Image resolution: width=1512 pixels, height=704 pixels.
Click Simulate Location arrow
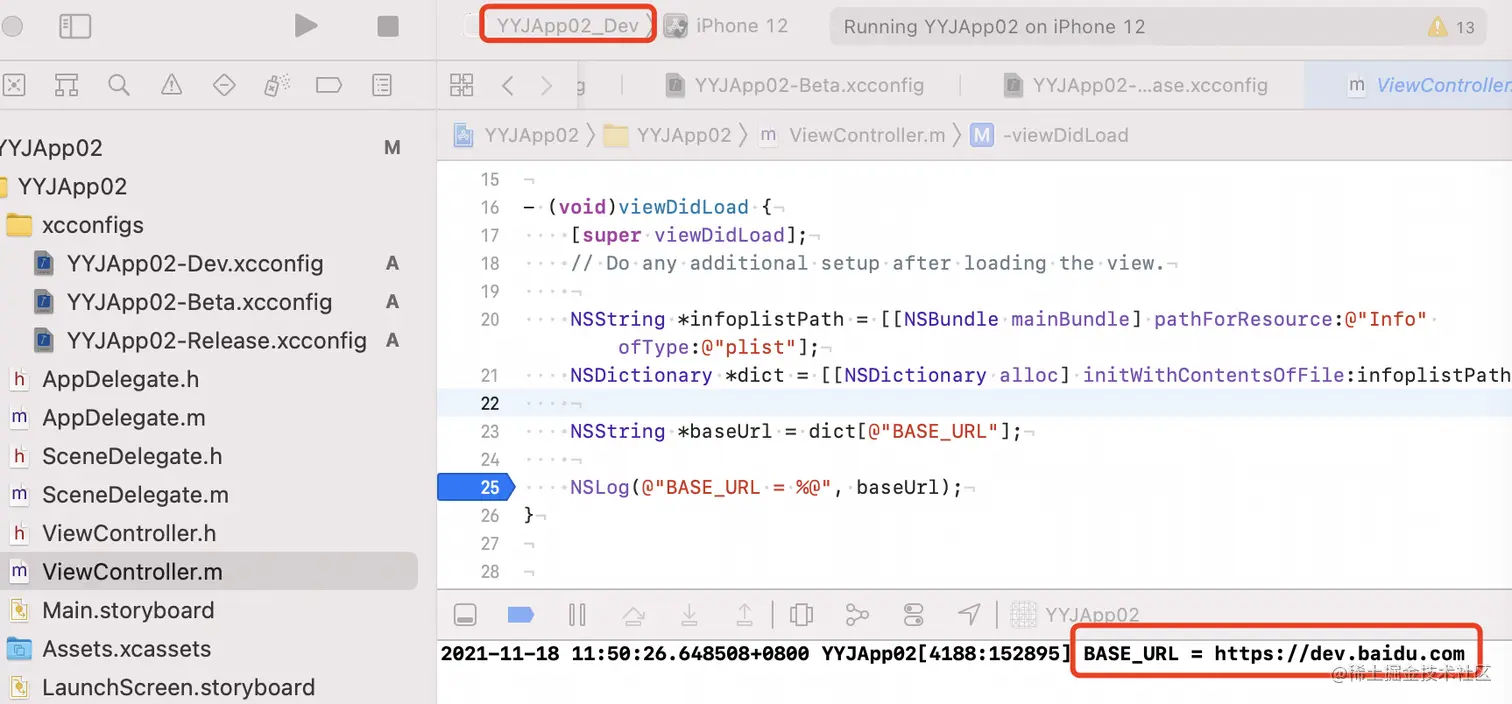969,614
